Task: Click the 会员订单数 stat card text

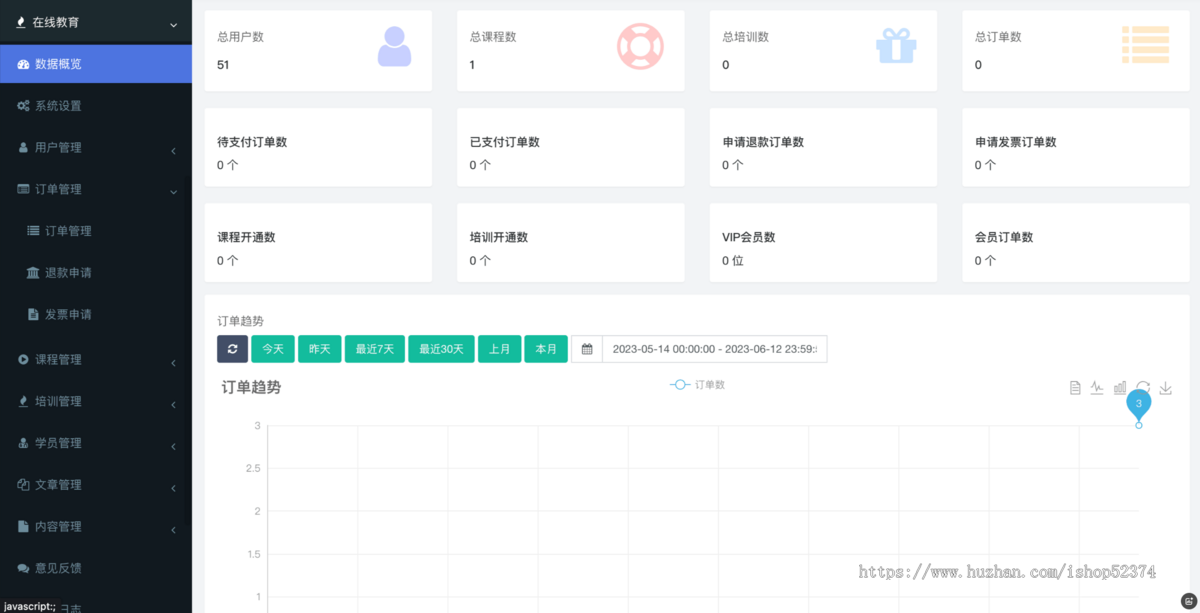Action: click(x=1004, y=237)
